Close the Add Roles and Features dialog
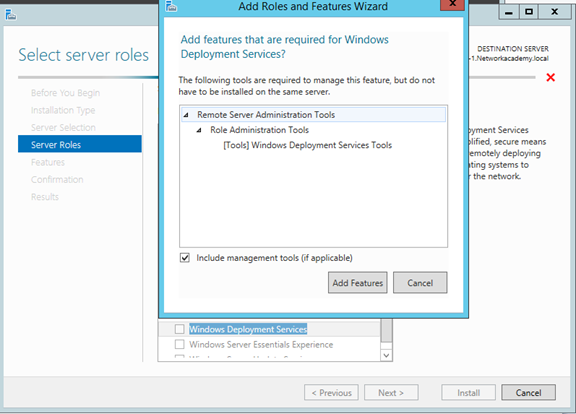 (x=453, y=4)
